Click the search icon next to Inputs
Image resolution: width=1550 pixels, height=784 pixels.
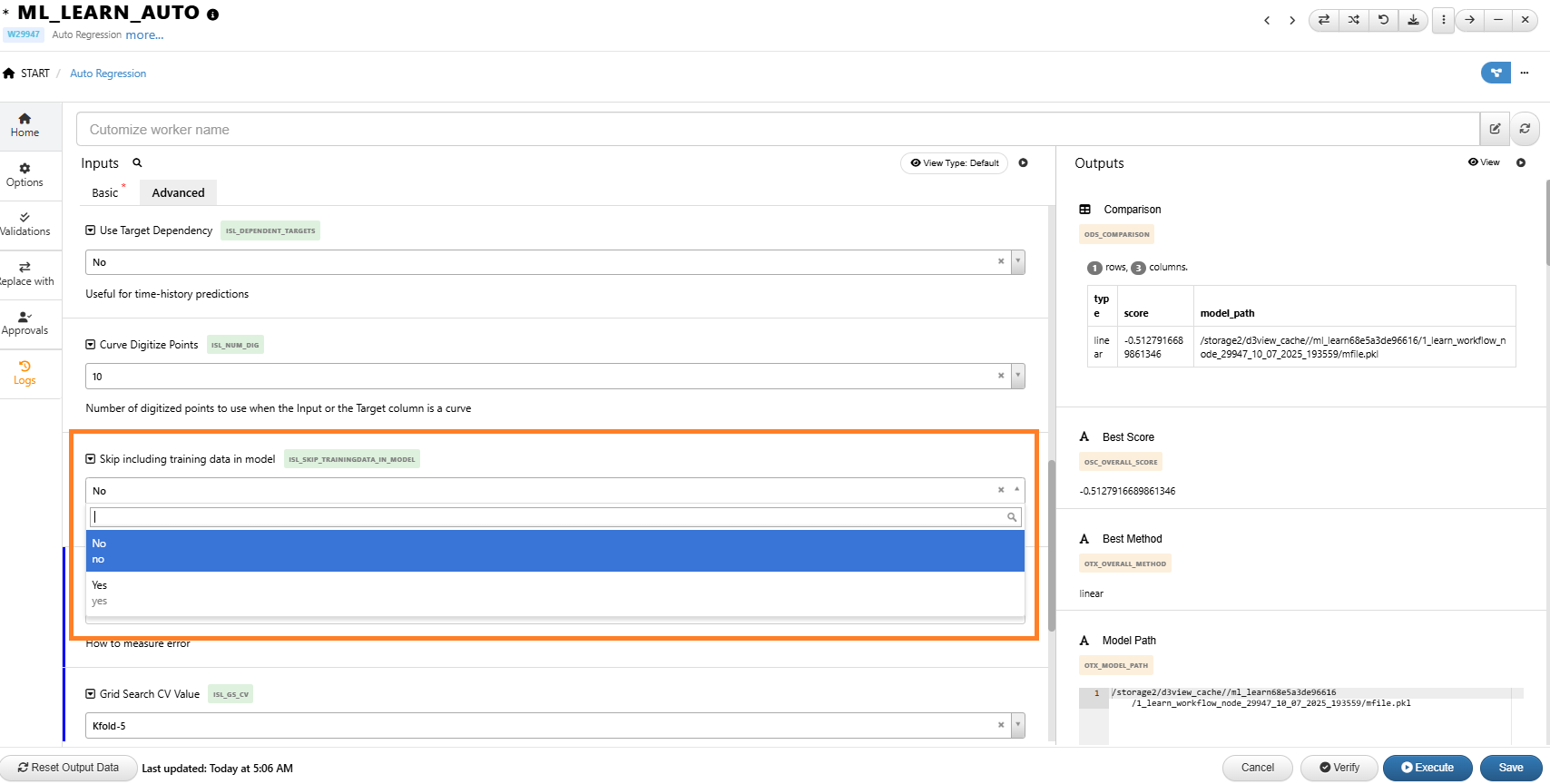(x=138, y=163)
